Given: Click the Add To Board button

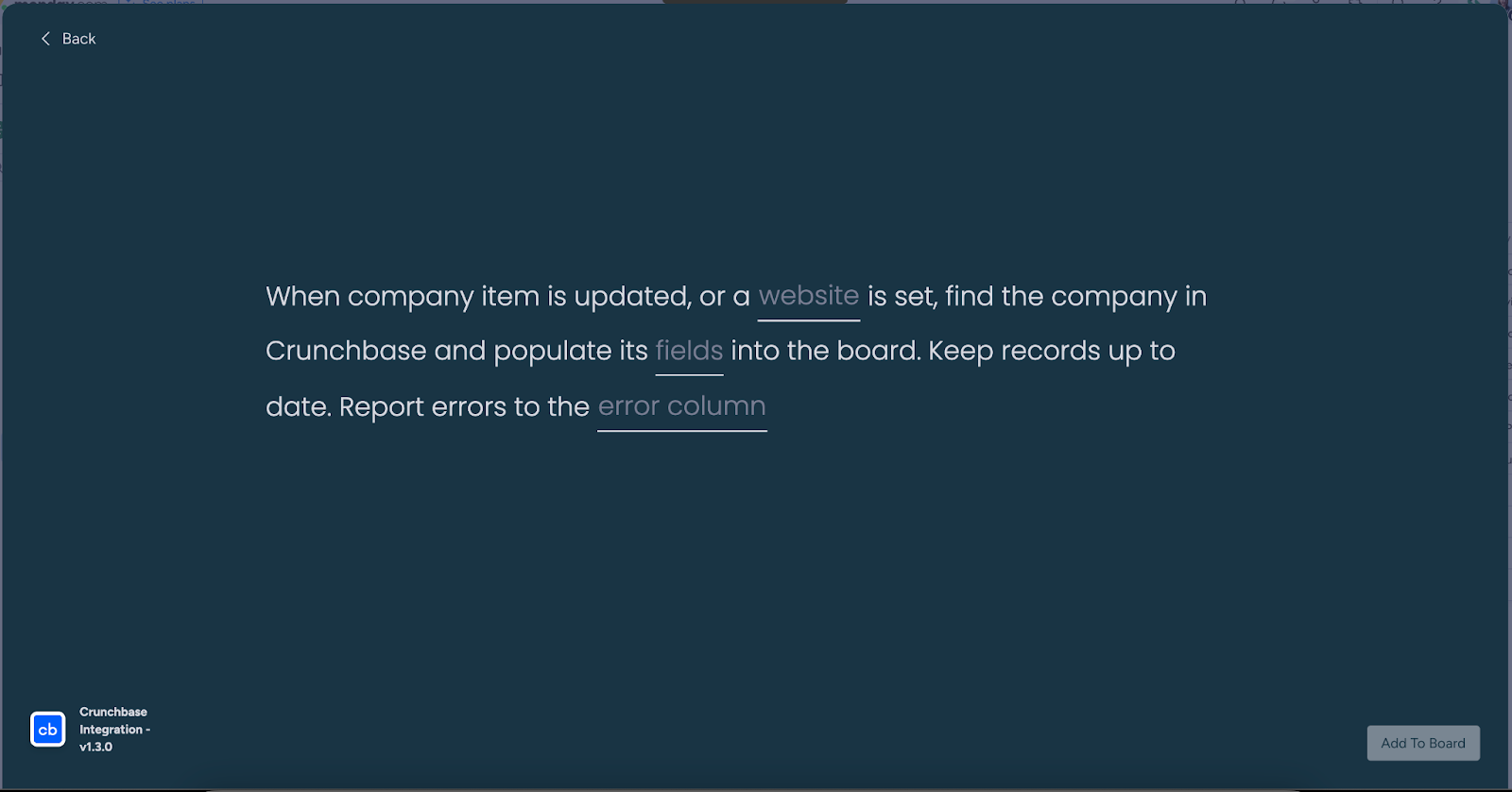Looking at the screenshot, I should [x=1423, y=743].
